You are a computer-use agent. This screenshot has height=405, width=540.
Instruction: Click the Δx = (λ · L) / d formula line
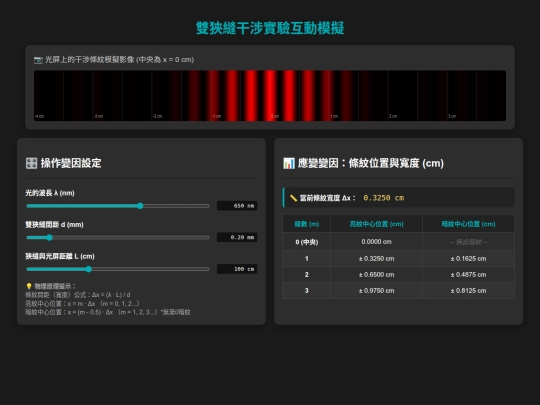pos(78,295)
